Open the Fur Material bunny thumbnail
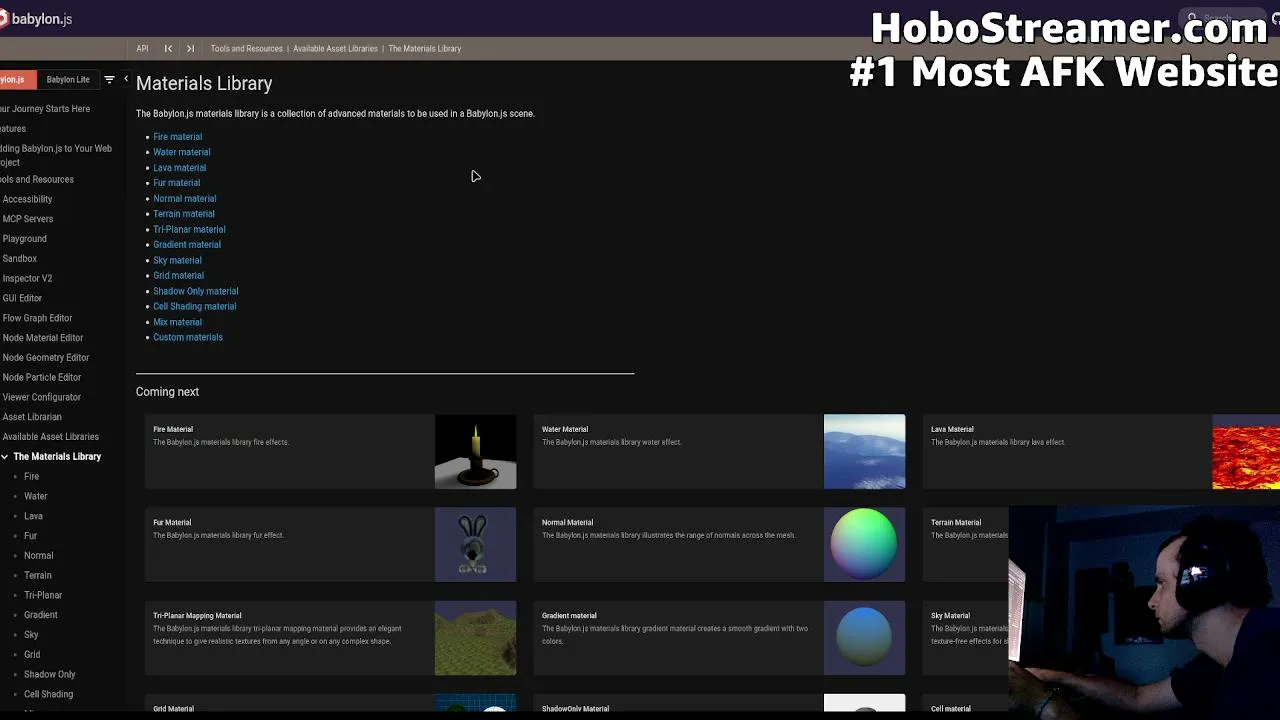The image size is (1280, 720). [x=476, y=545]
